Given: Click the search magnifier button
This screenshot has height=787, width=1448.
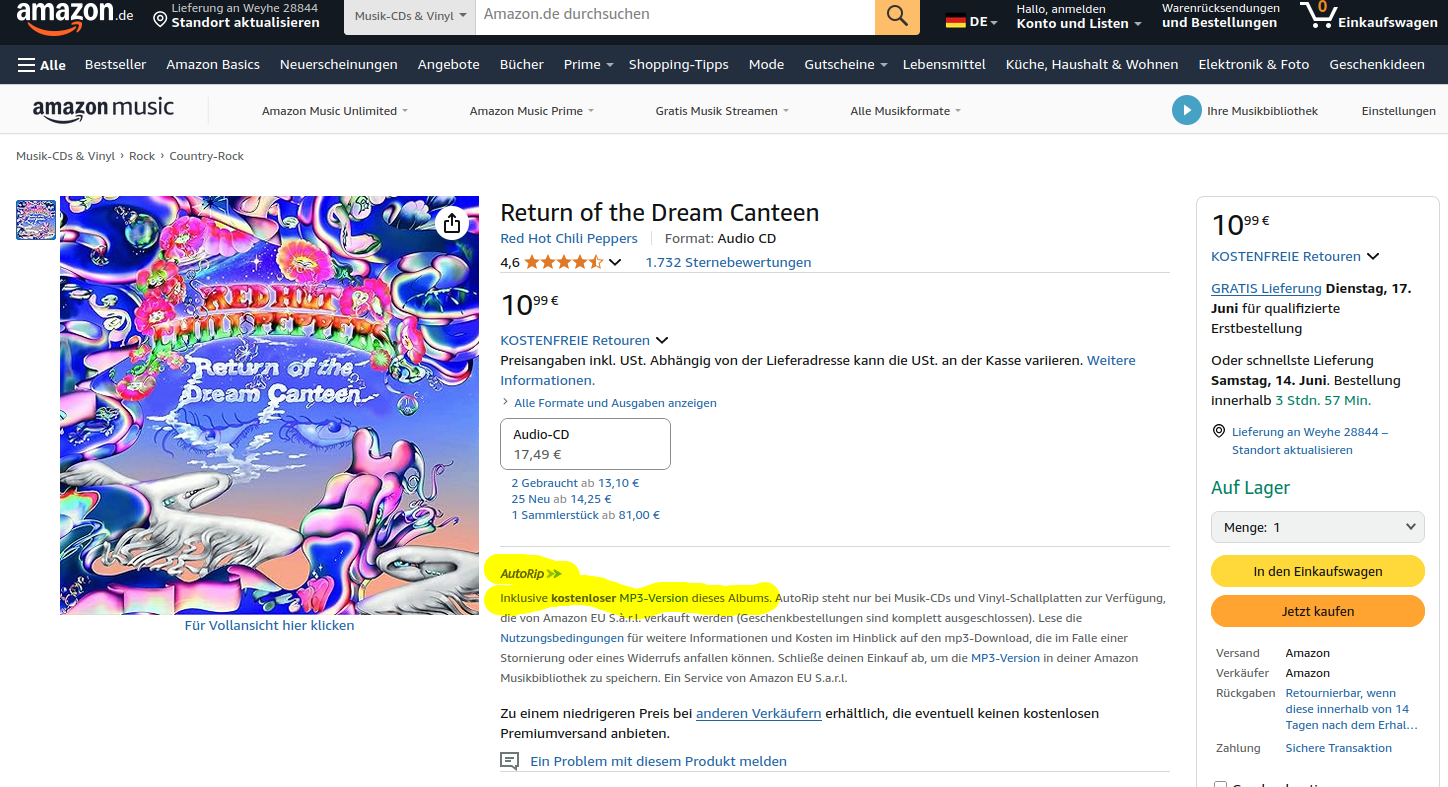Looking at the screenshot, I should [x=897, y=15].
